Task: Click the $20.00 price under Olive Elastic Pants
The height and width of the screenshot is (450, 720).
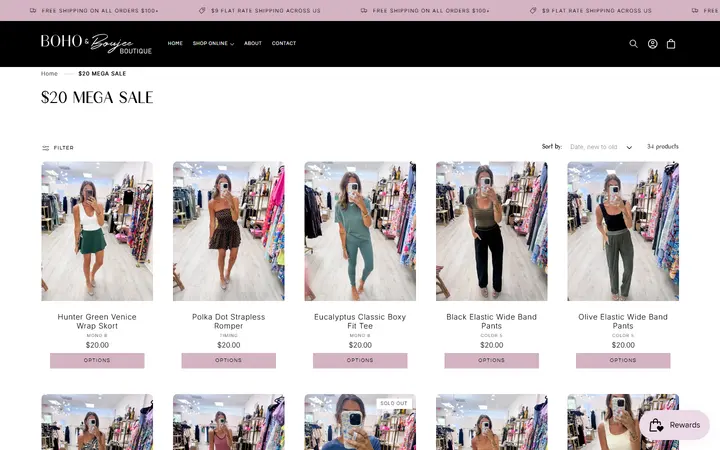Action: click(x=623, y=345)
